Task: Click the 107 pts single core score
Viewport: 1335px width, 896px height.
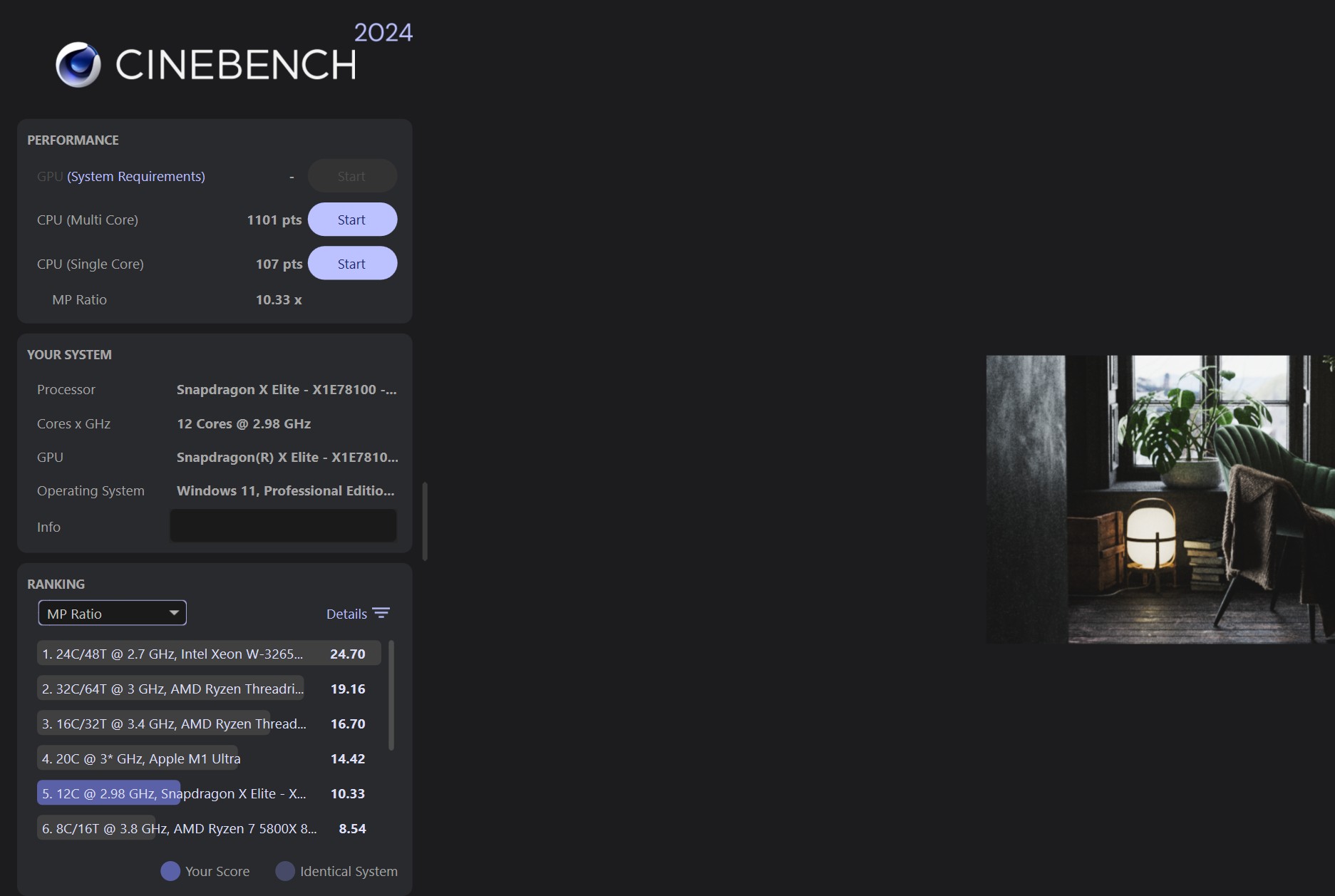Action: point(279,264)
